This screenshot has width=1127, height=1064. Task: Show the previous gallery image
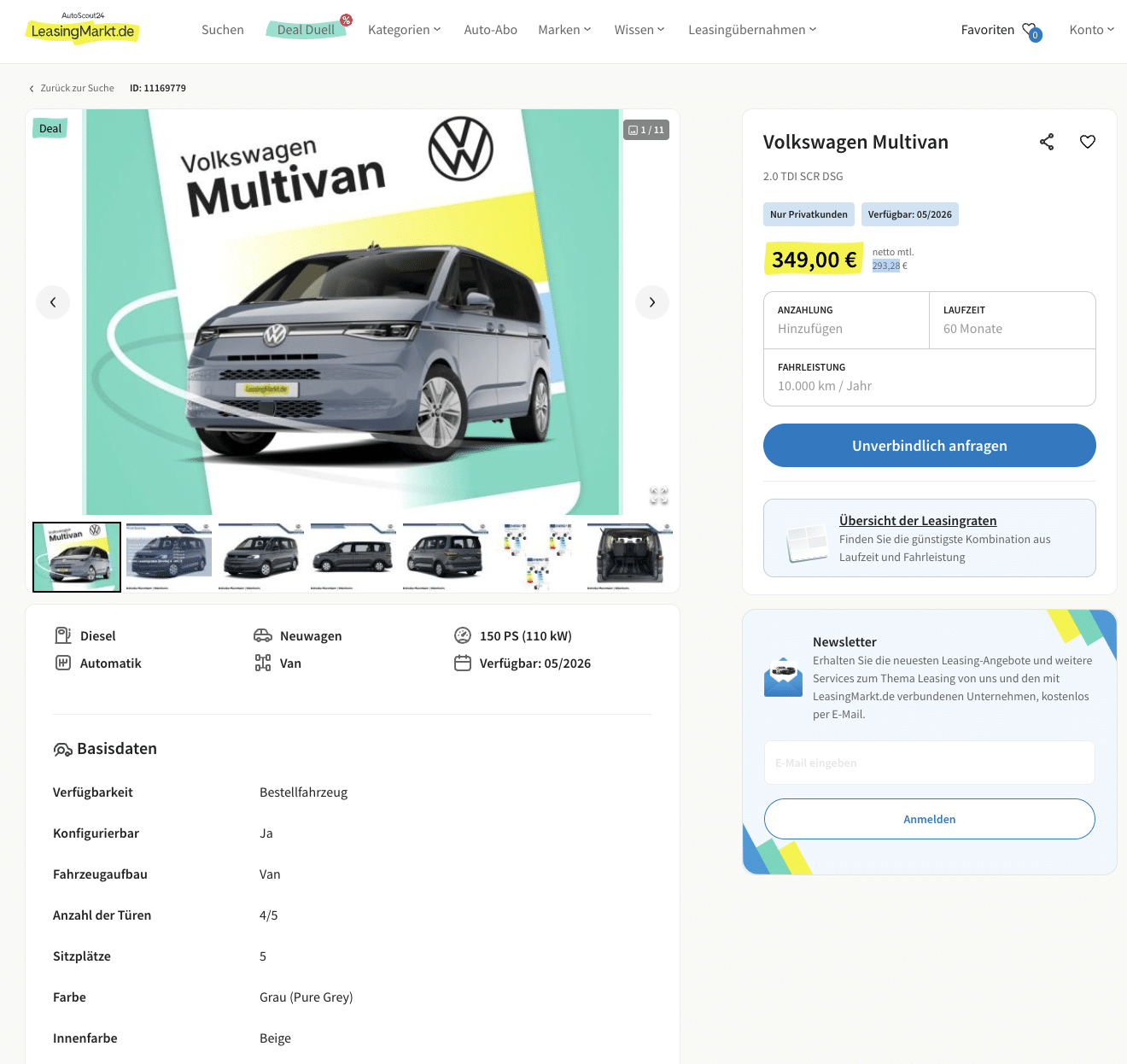(x=53, y=302)
